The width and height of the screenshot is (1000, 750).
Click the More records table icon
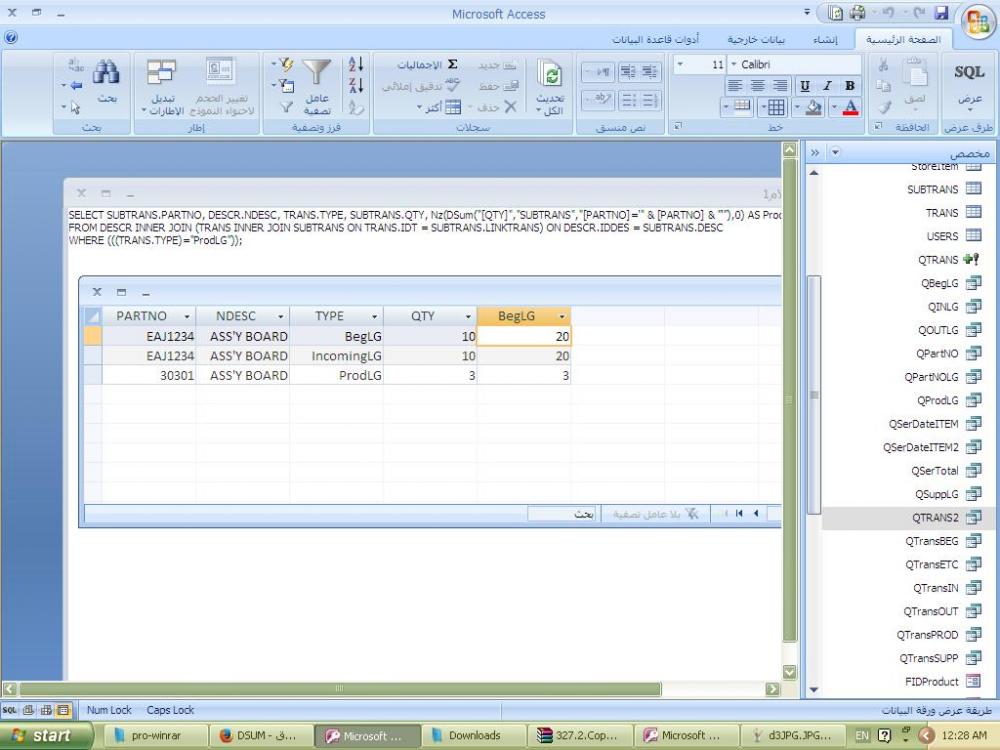(x=452, y=107)
